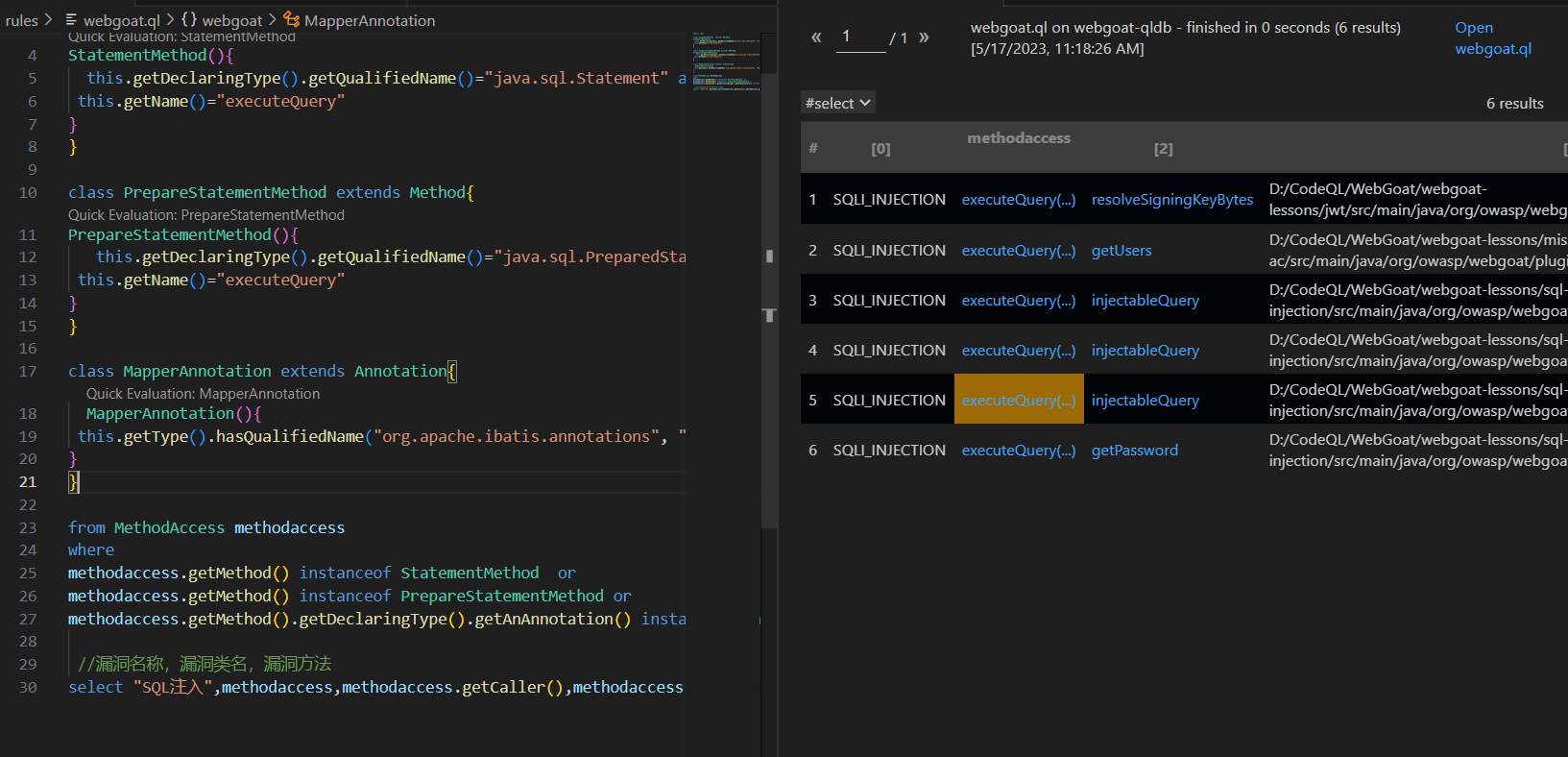Viewport: 1568px width, 757px height.
Task: Click the class symbol icon before MapperAnnotation
Action: pos(291,19)
